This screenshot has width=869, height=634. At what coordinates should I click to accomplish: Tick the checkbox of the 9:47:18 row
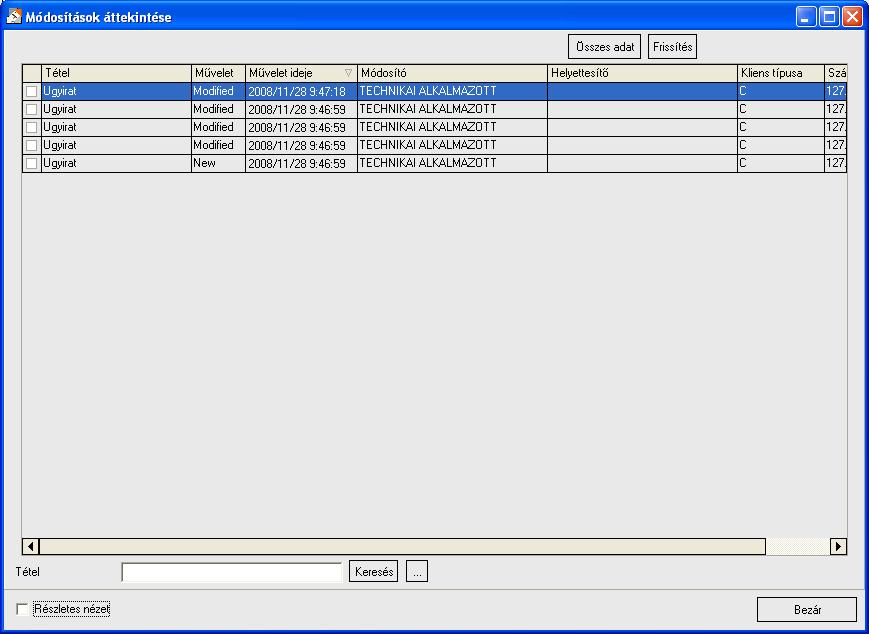coord(32,91)
